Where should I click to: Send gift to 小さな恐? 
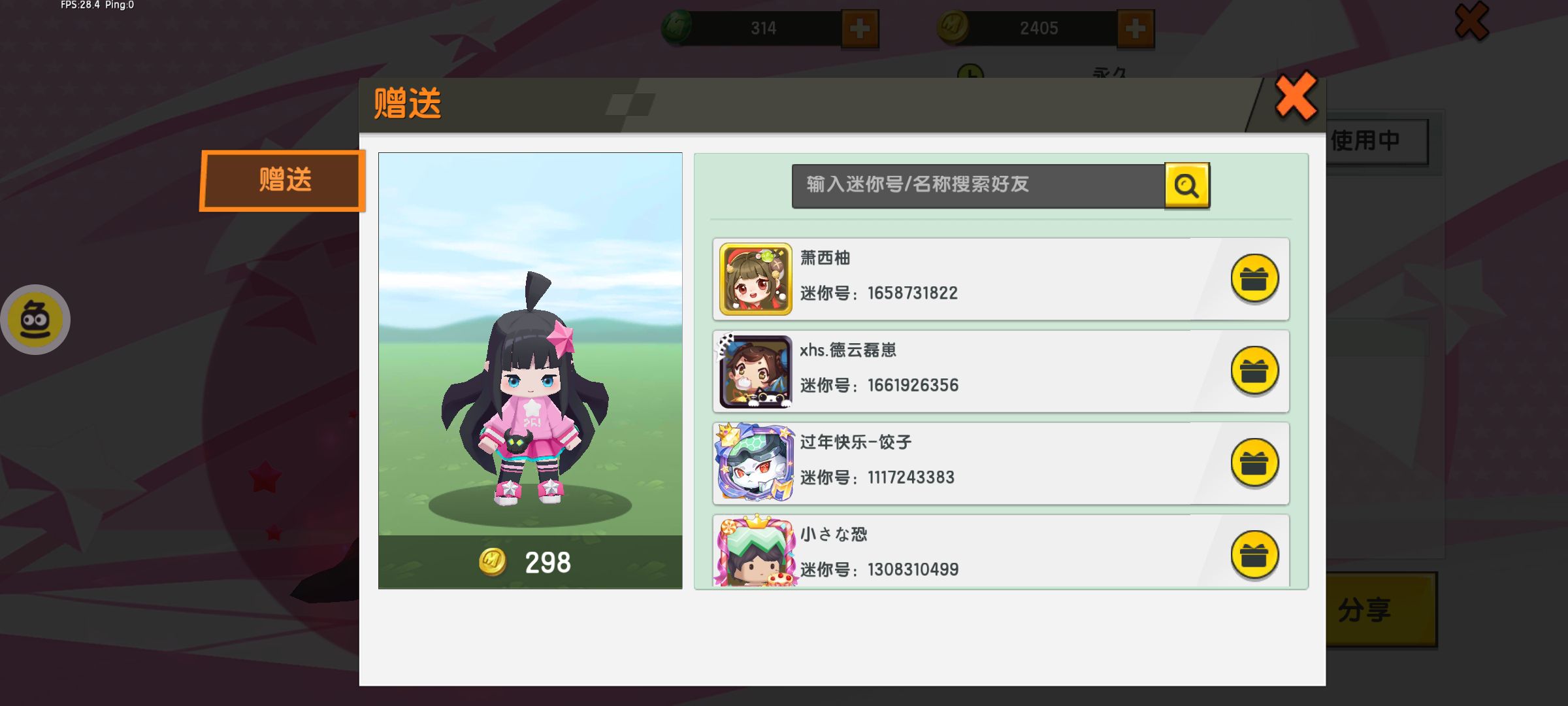pyautogui.click(x=1254, y=556)
